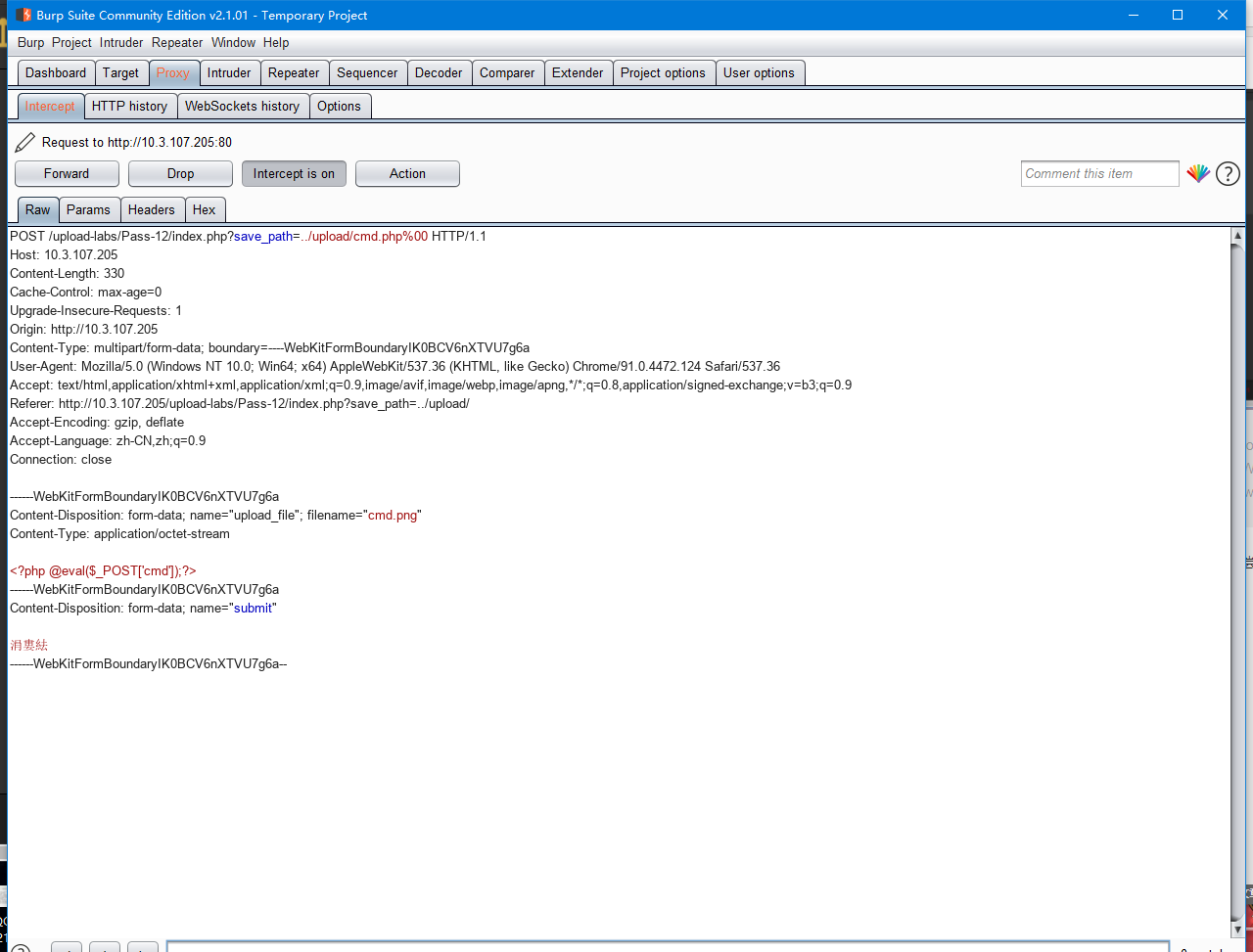
Task: Click the User-Agent header line
Action: click(x=394, y=366)
